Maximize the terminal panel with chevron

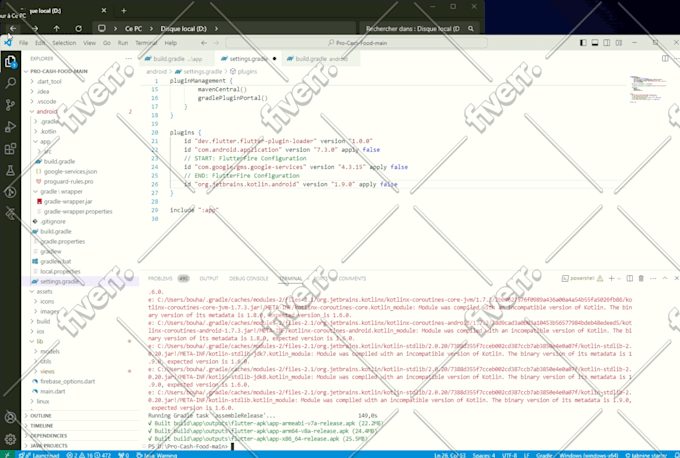[665, 278]
